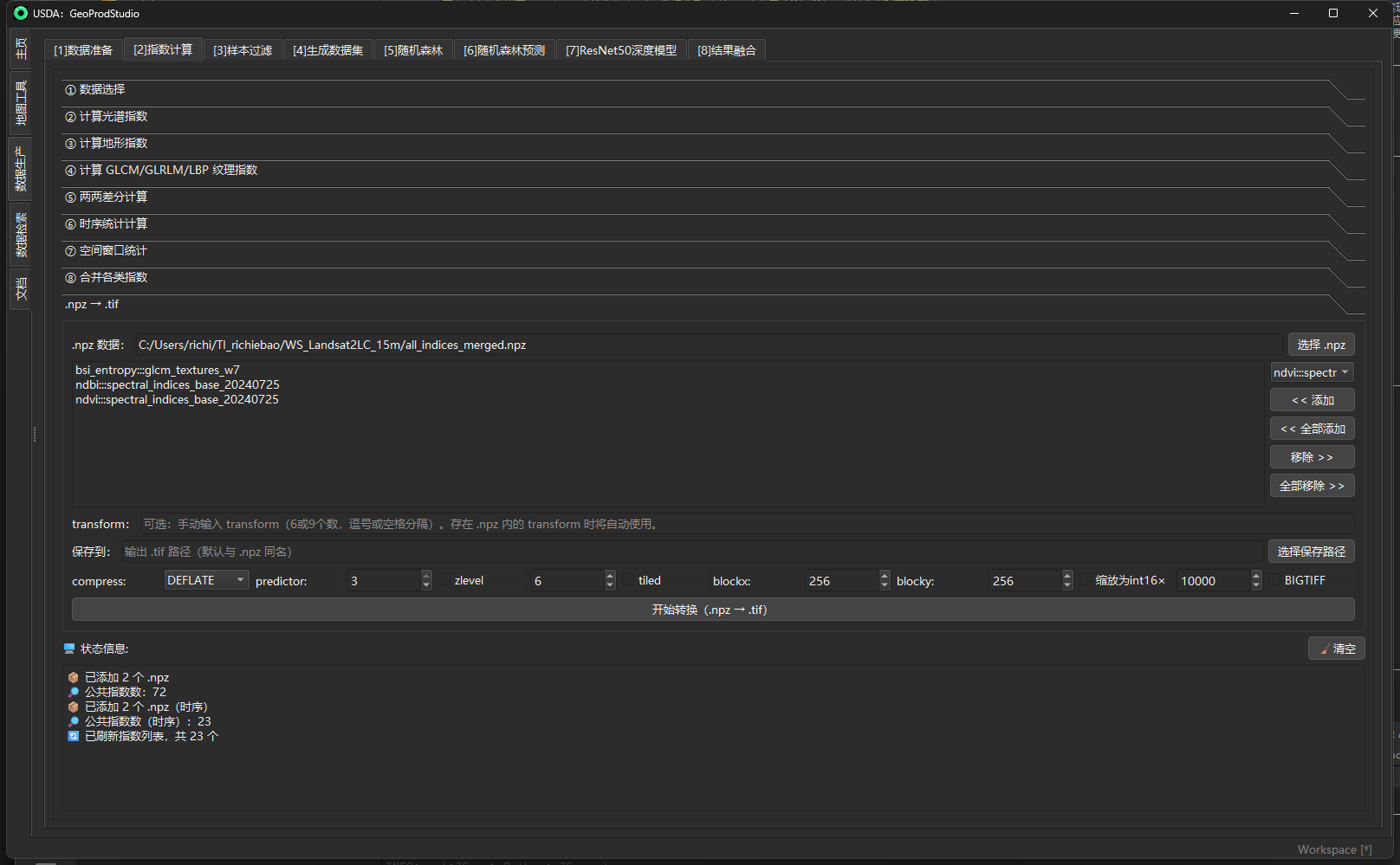
Task: Switch to the [7]ResNet50深度模型 tab
Action: 620,50
